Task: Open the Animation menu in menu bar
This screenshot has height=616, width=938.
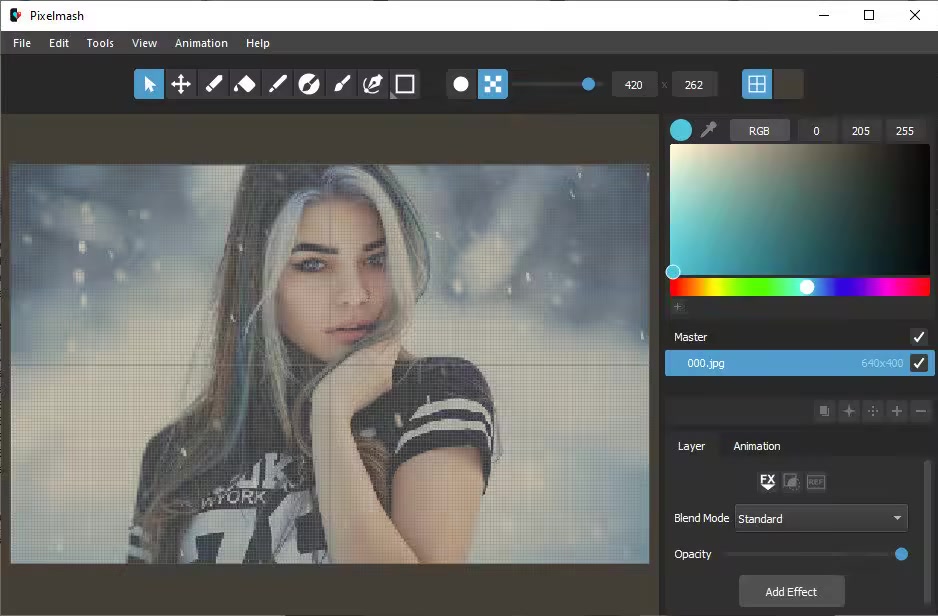Action: point(201,43)
